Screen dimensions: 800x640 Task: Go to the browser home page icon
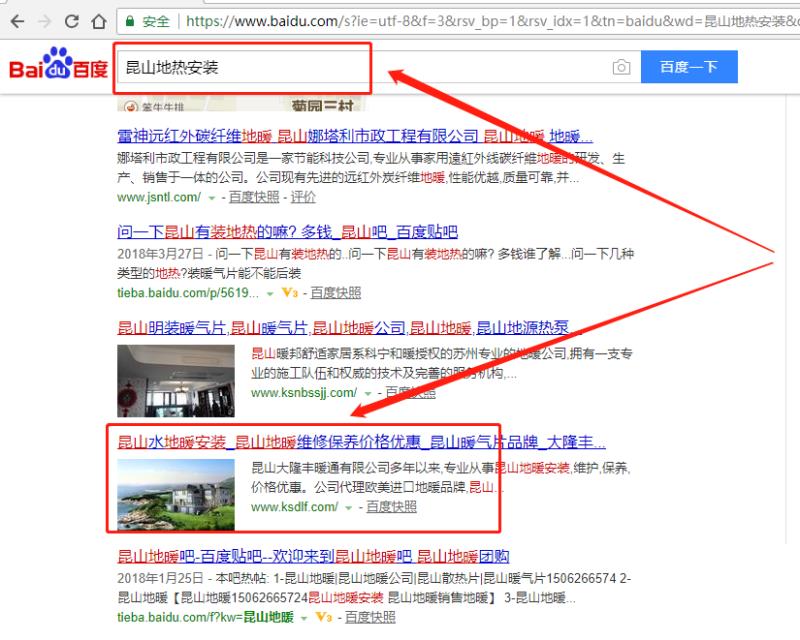tap(97, 20)
